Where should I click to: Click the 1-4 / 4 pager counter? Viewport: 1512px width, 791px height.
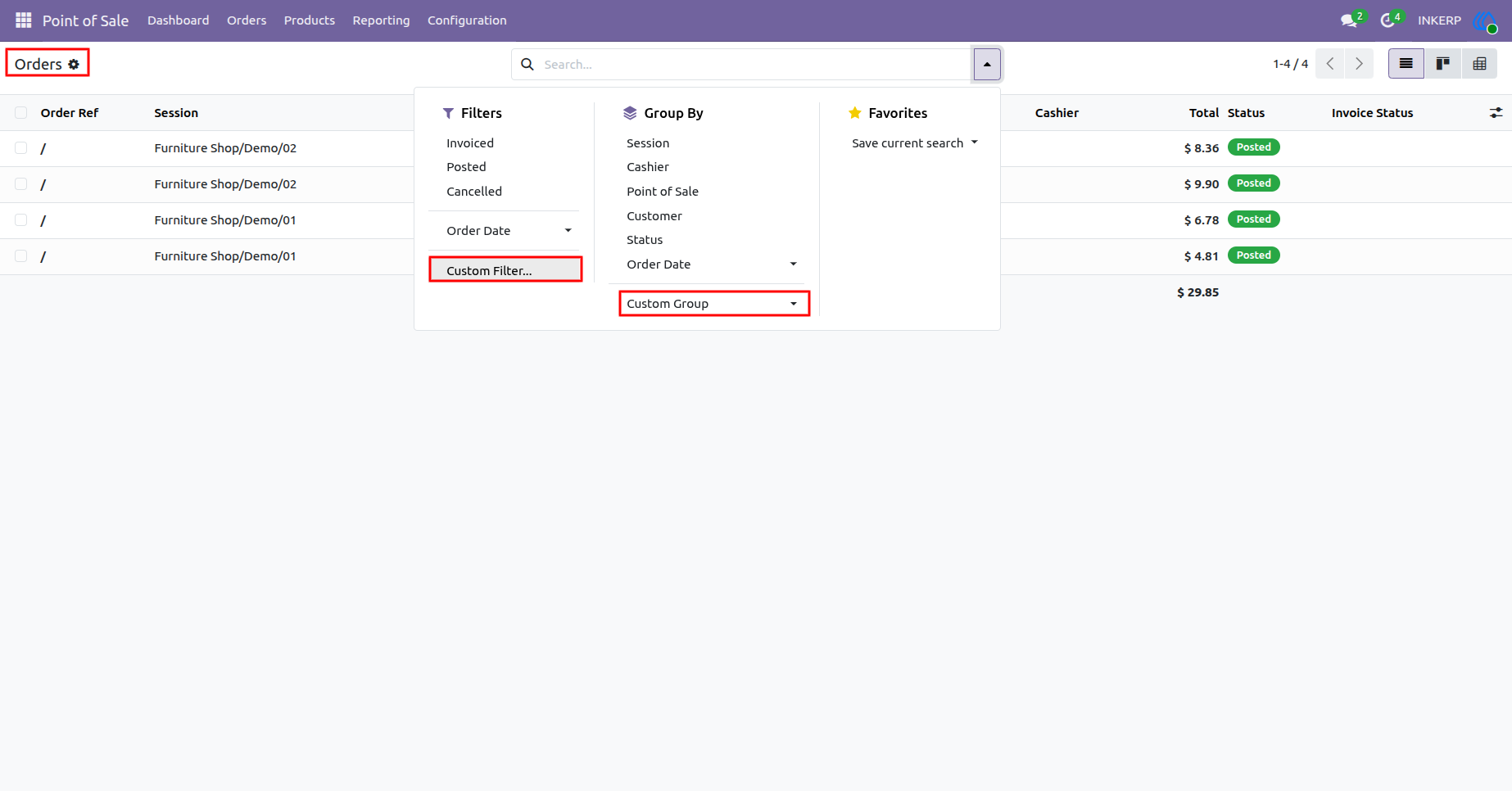pos(1290,64)
